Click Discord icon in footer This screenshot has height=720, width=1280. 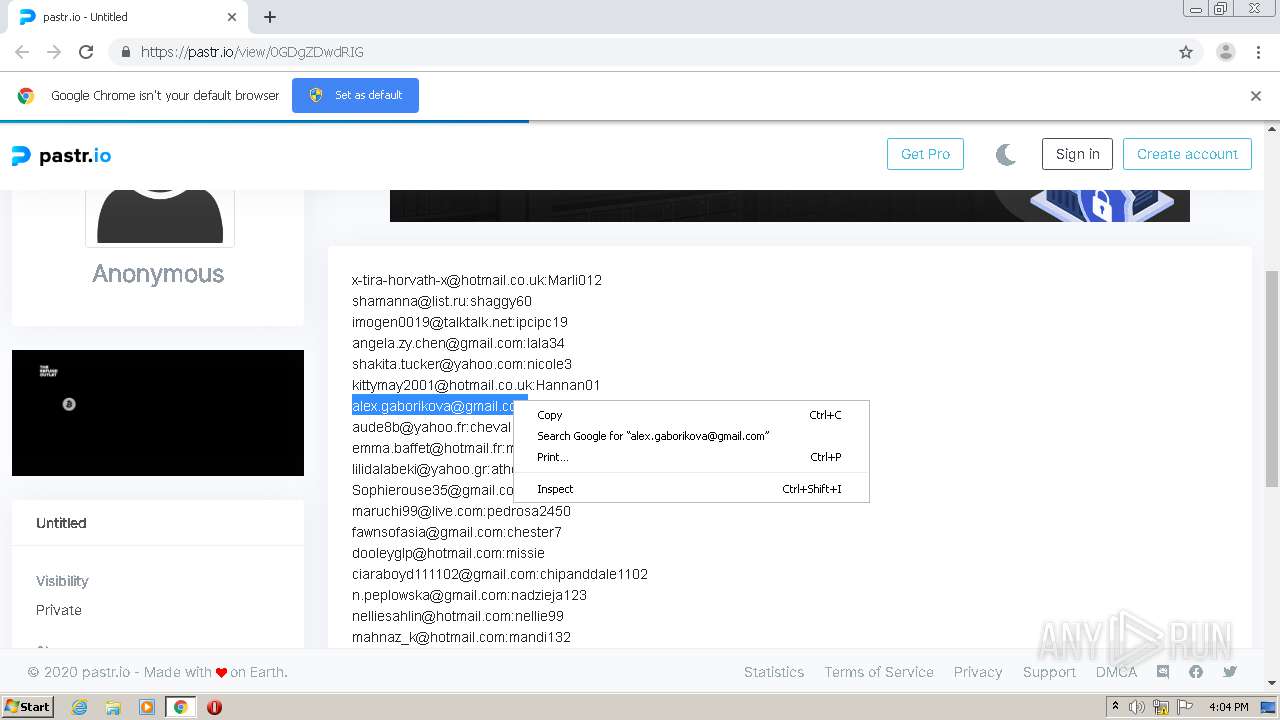[x=1163, y=672]
